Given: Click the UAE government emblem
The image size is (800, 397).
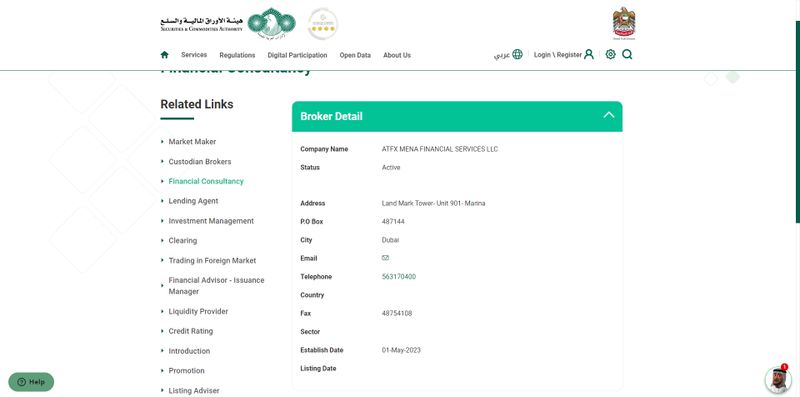Looking at the screenshot, I should coord(623,23).
